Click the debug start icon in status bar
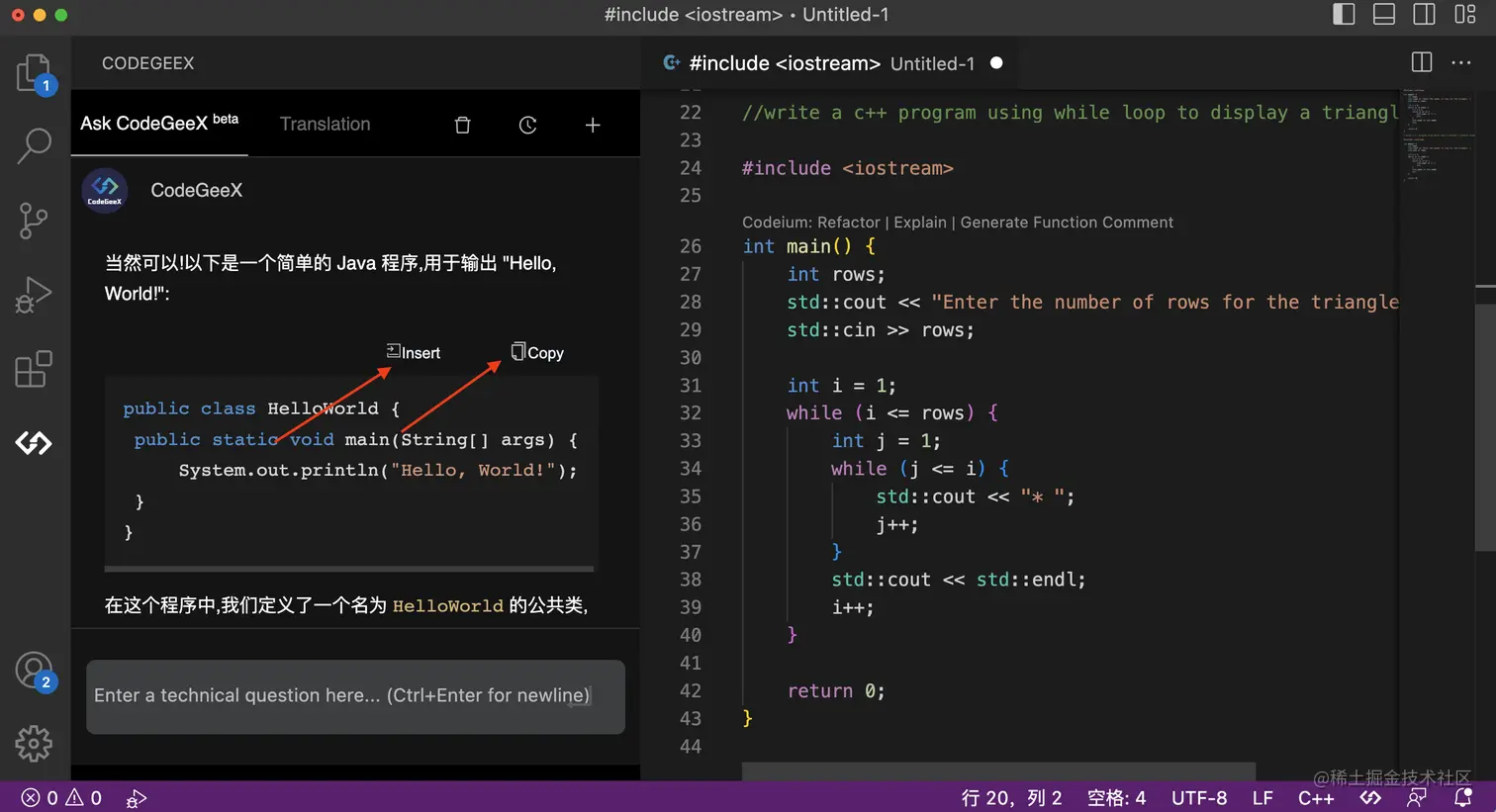This screenshot has width=1496, height=812. (x=137, y=797)
